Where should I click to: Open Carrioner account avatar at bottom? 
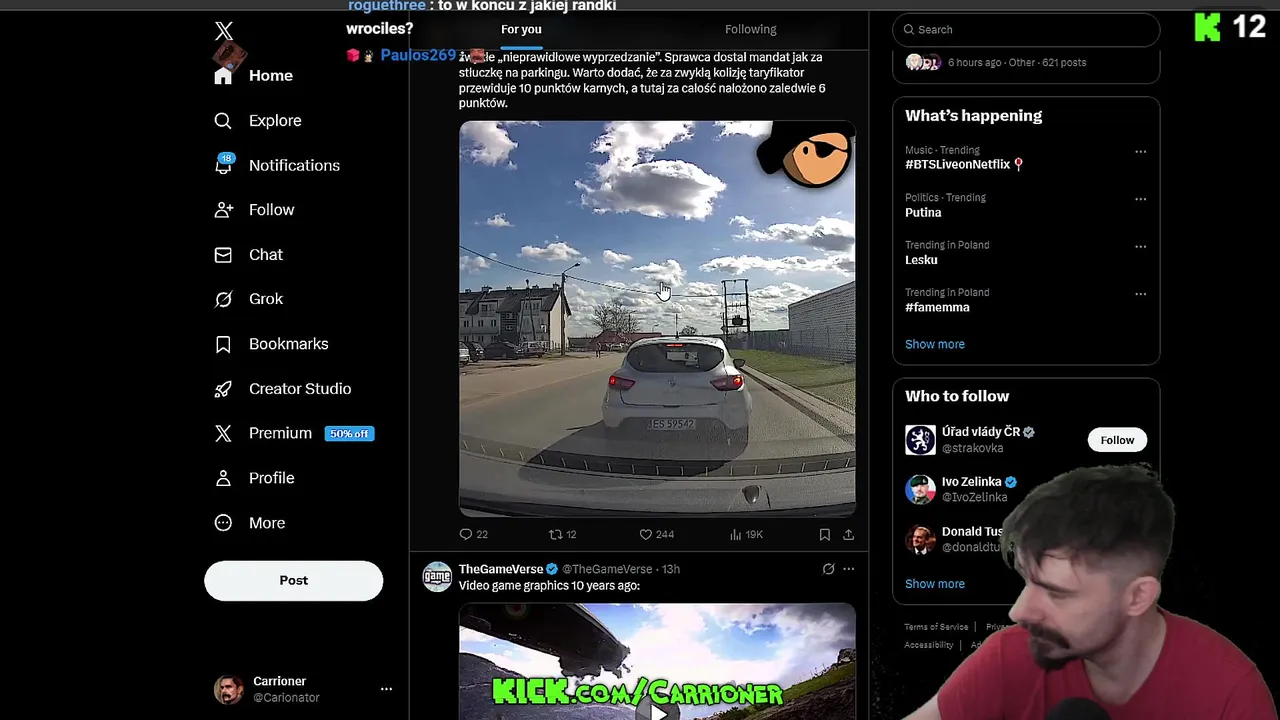coord(229,689)
